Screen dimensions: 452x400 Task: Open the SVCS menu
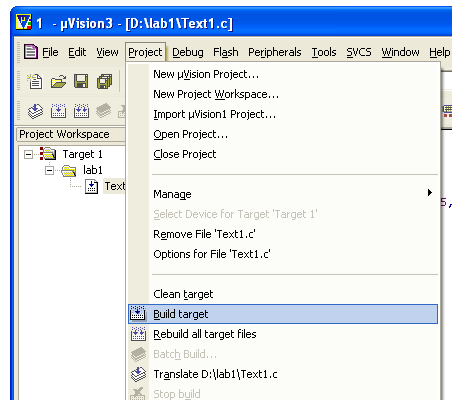pyautogui.click(x=359, y=52)
